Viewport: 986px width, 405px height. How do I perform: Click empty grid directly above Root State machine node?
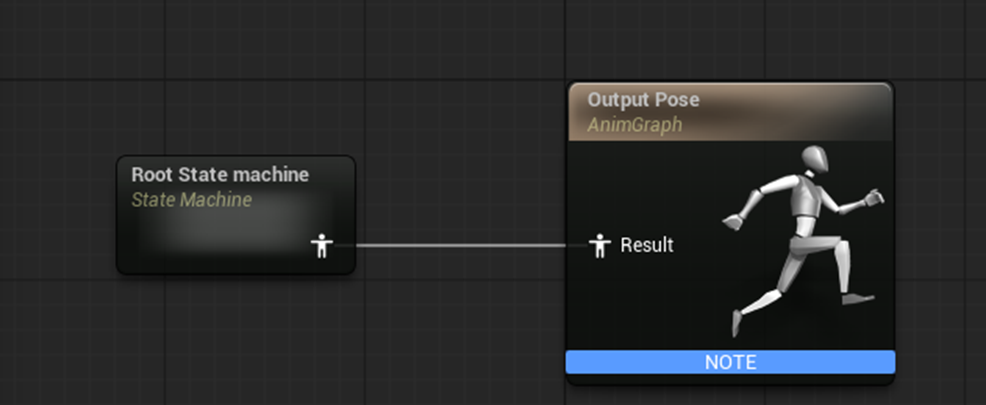[235, 90]
